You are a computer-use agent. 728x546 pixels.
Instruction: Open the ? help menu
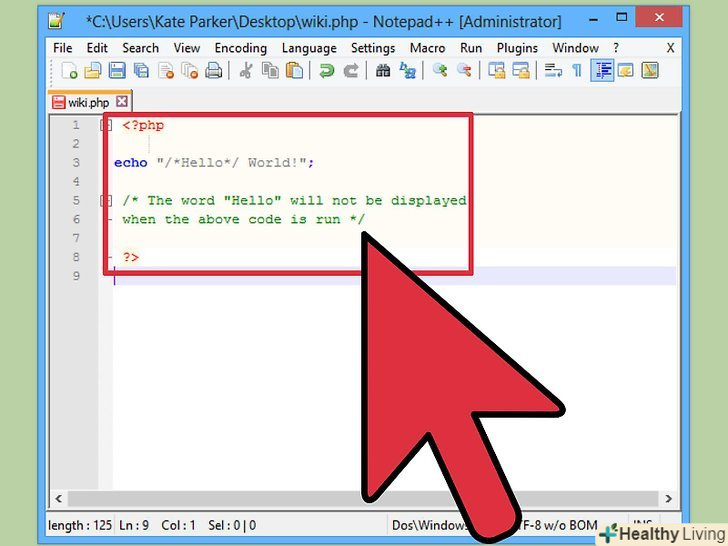point(616,48)
